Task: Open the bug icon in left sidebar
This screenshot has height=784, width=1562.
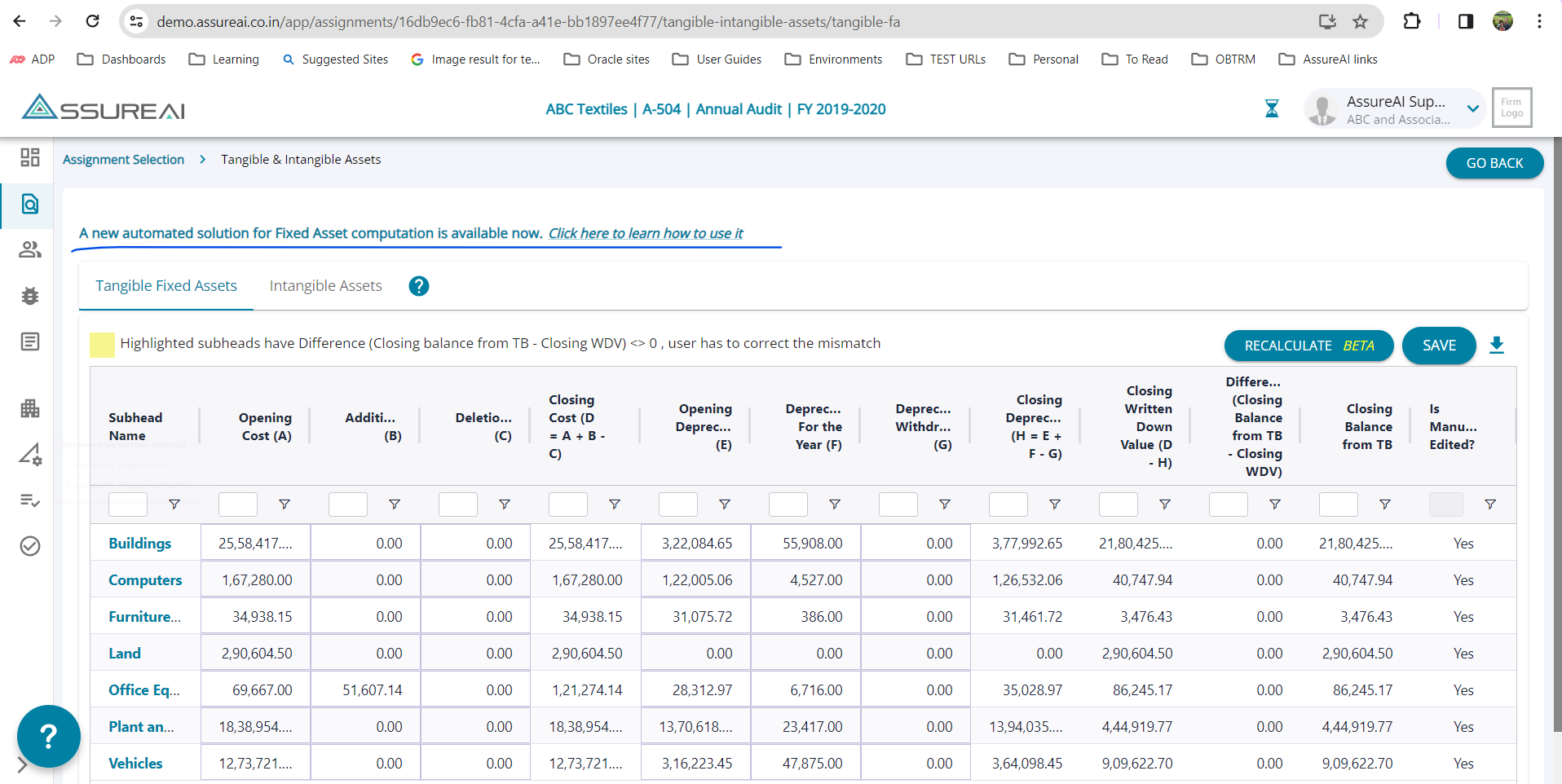Action: point(30,296)
